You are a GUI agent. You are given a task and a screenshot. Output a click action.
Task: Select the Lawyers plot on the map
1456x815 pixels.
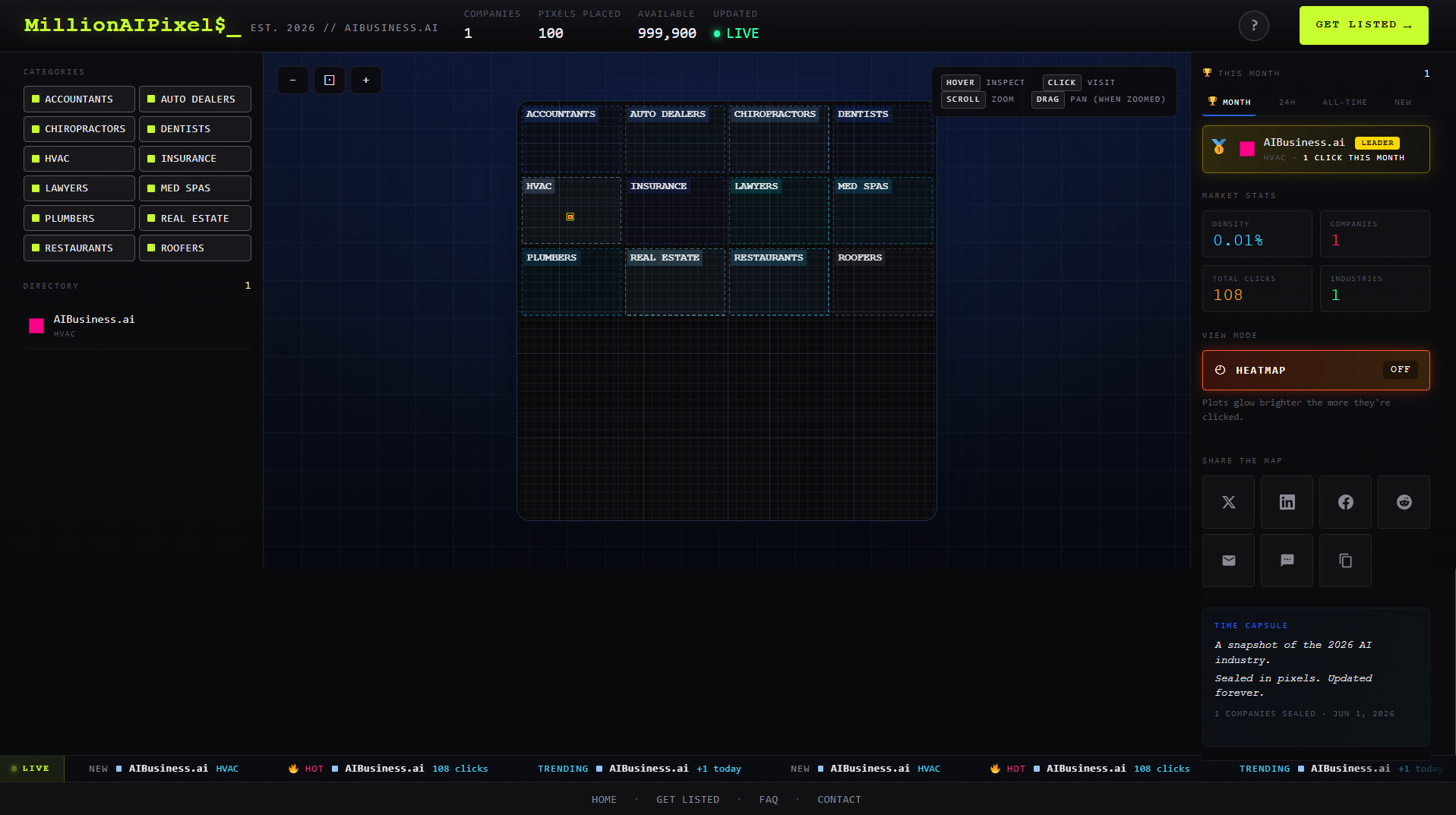click(x=779, y=211)
